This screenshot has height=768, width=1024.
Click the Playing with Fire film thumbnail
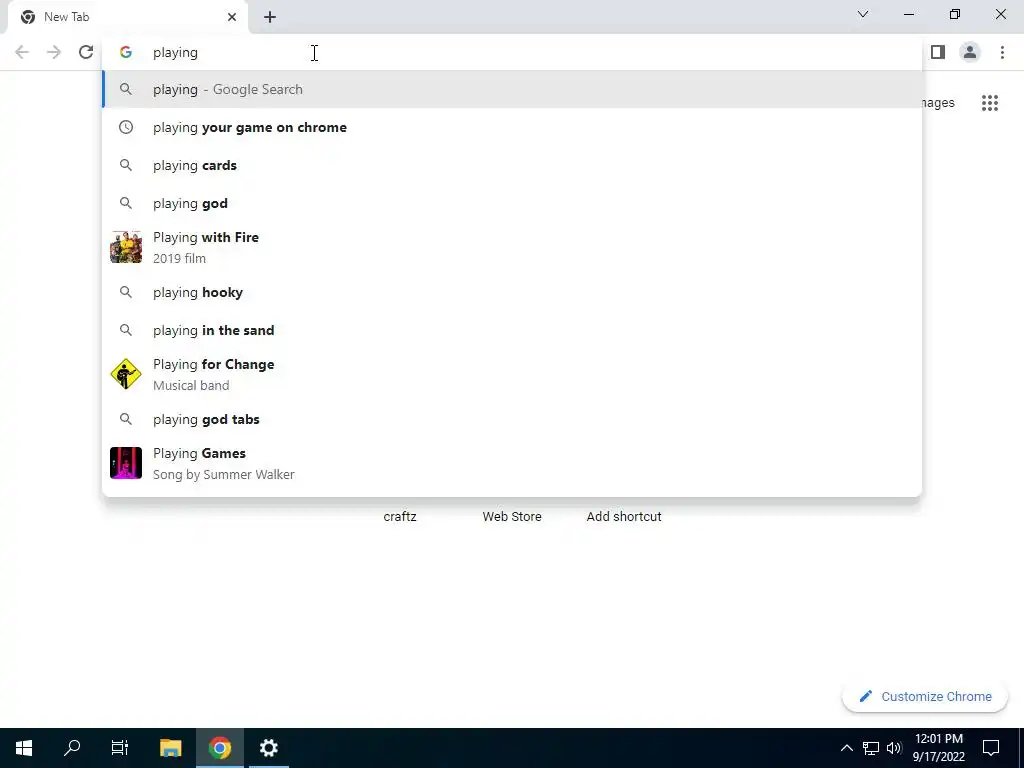click(126, 247)
